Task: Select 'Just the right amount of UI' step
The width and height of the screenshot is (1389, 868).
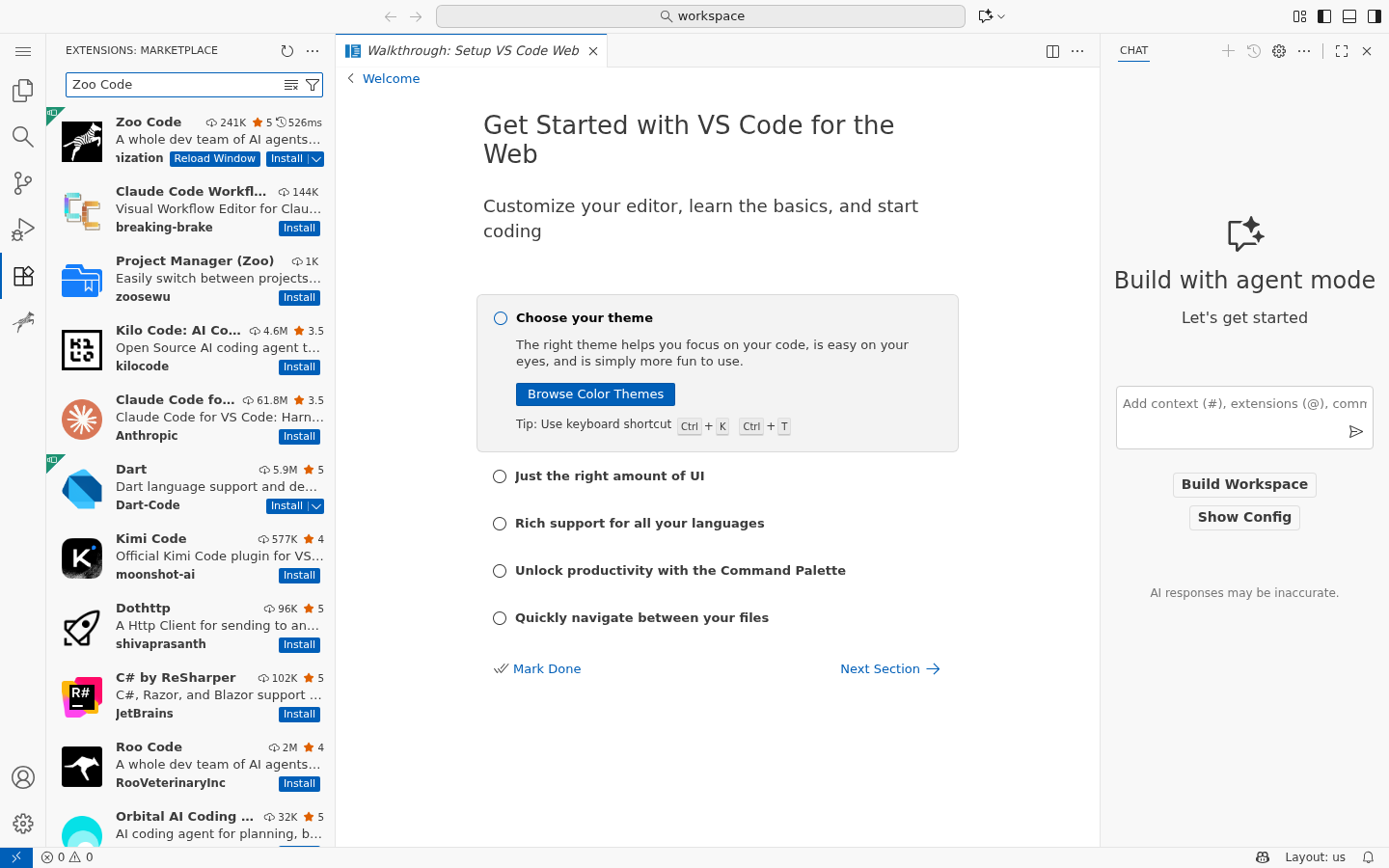Action: click(x=610, y=476)
